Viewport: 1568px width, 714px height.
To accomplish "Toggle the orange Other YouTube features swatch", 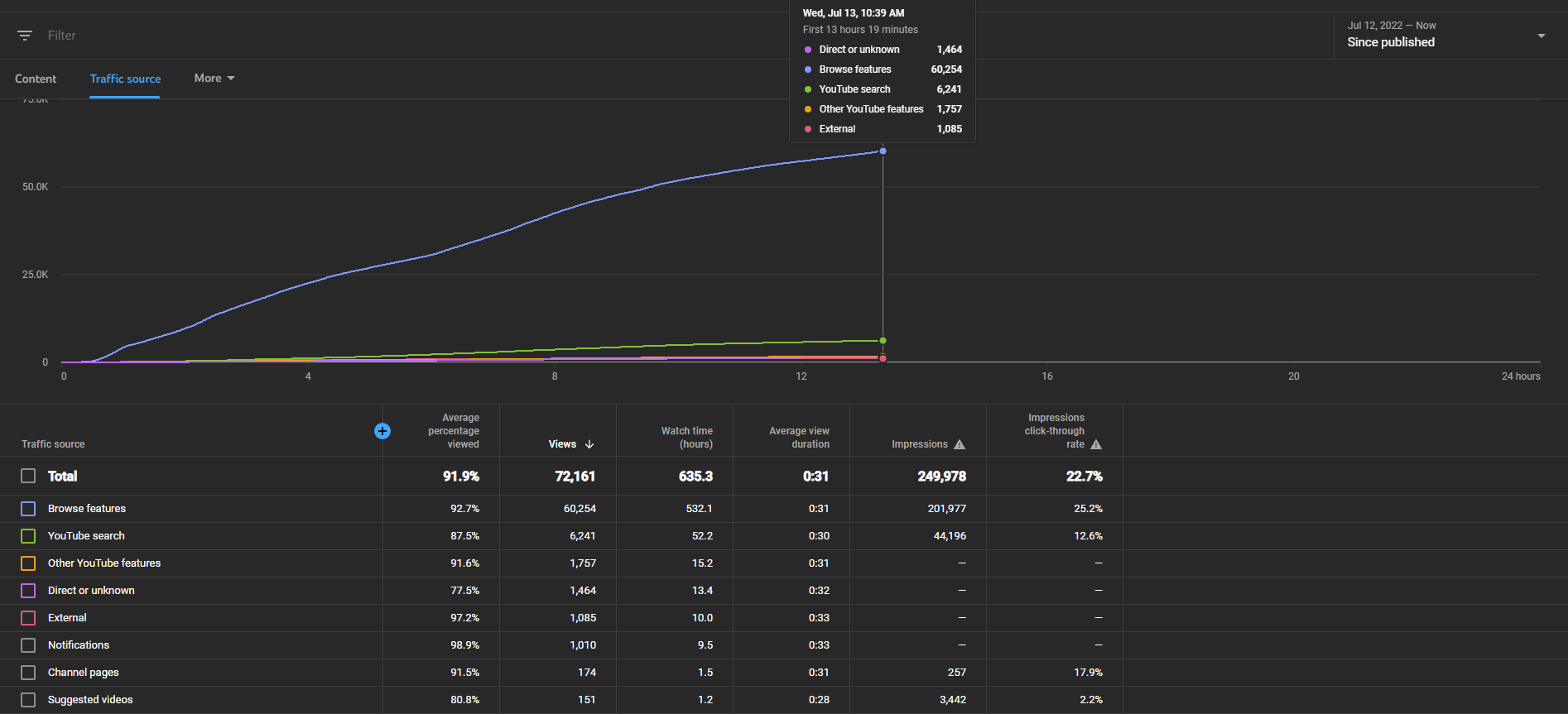I will (x=28, y=563).
